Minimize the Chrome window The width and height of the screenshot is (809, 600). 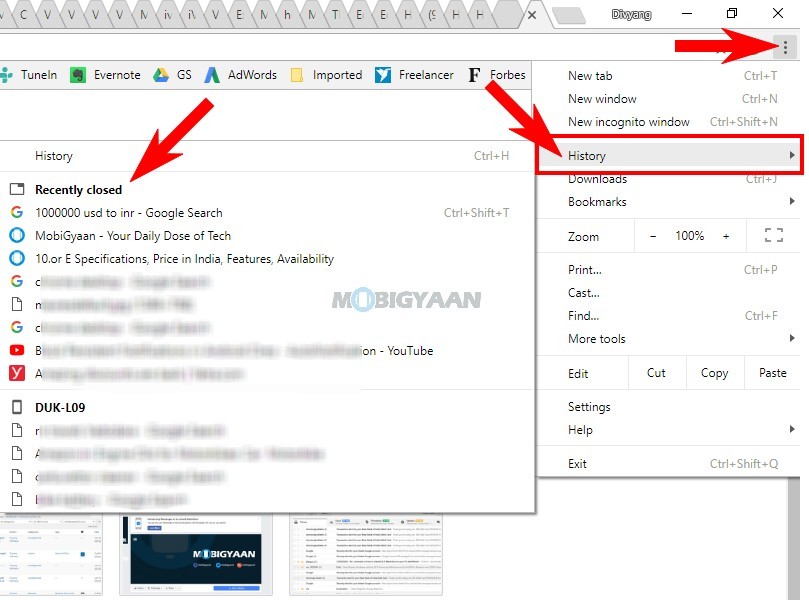[687, 14]
